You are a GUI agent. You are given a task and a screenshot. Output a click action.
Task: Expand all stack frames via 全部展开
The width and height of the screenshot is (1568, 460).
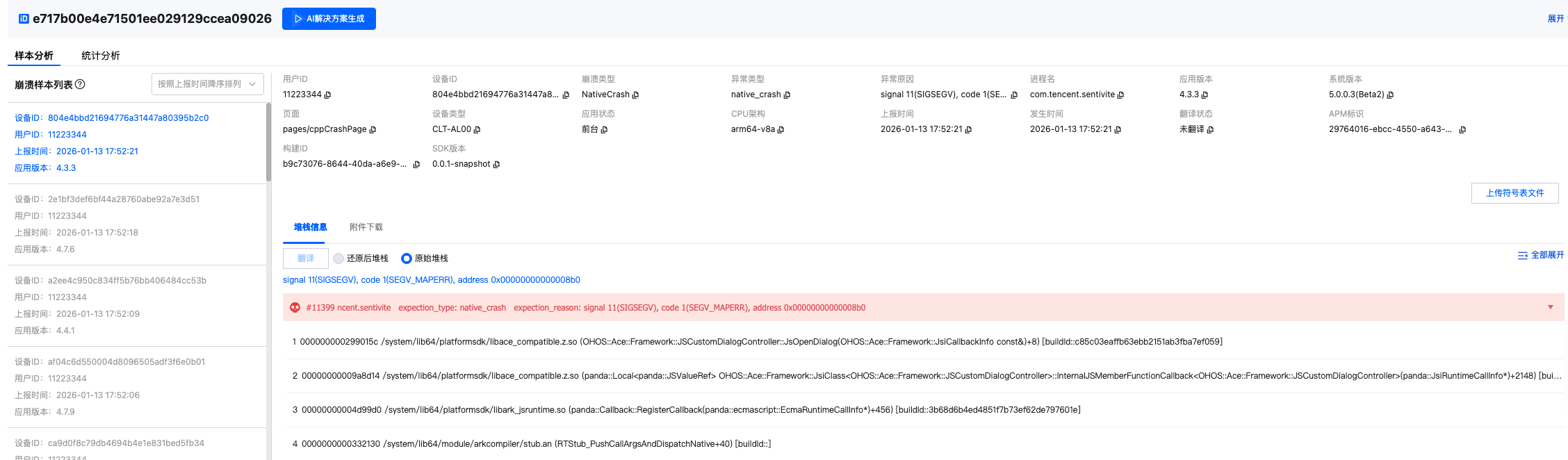tap(1541, 255)
